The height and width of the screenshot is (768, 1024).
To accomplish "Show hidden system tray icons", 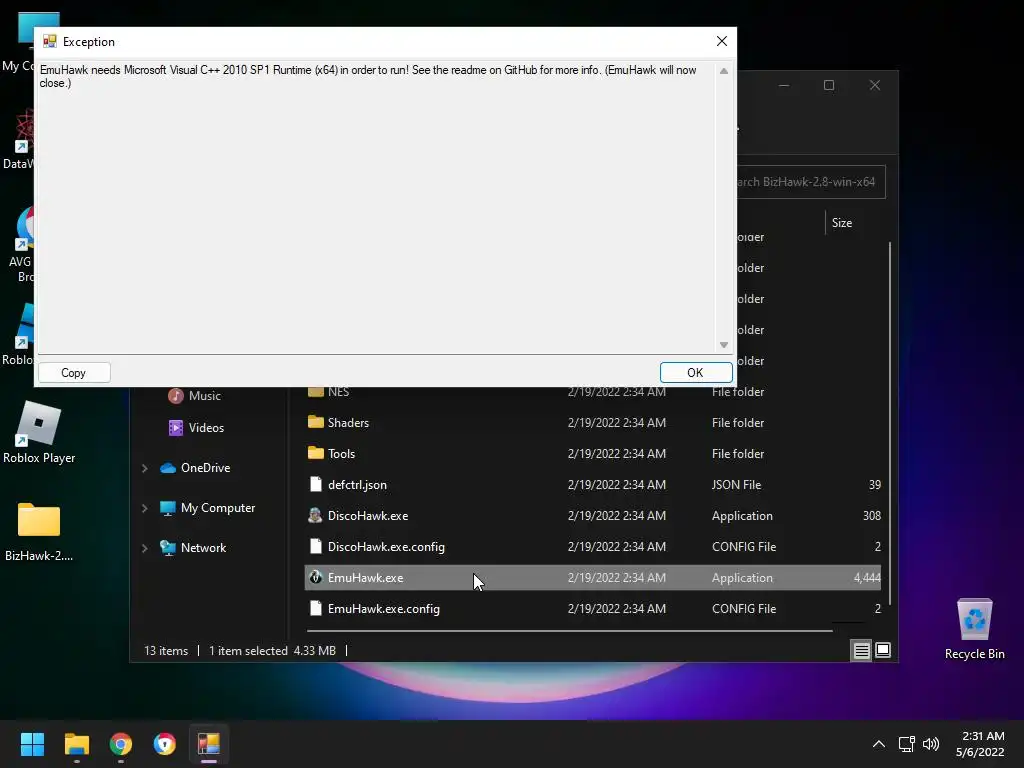I will [x=879, y=744].
